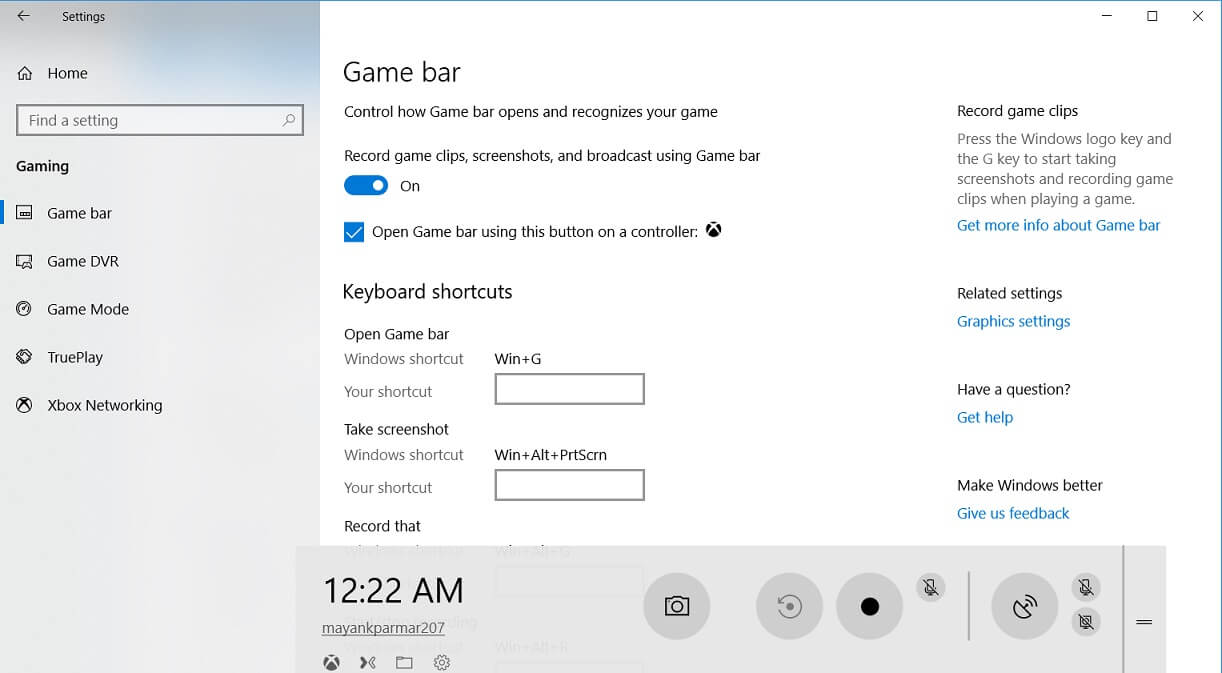Start broadcasting with the satellite dish button
The width and height of the screenshot is (1222, 673).
(1025, 606)
